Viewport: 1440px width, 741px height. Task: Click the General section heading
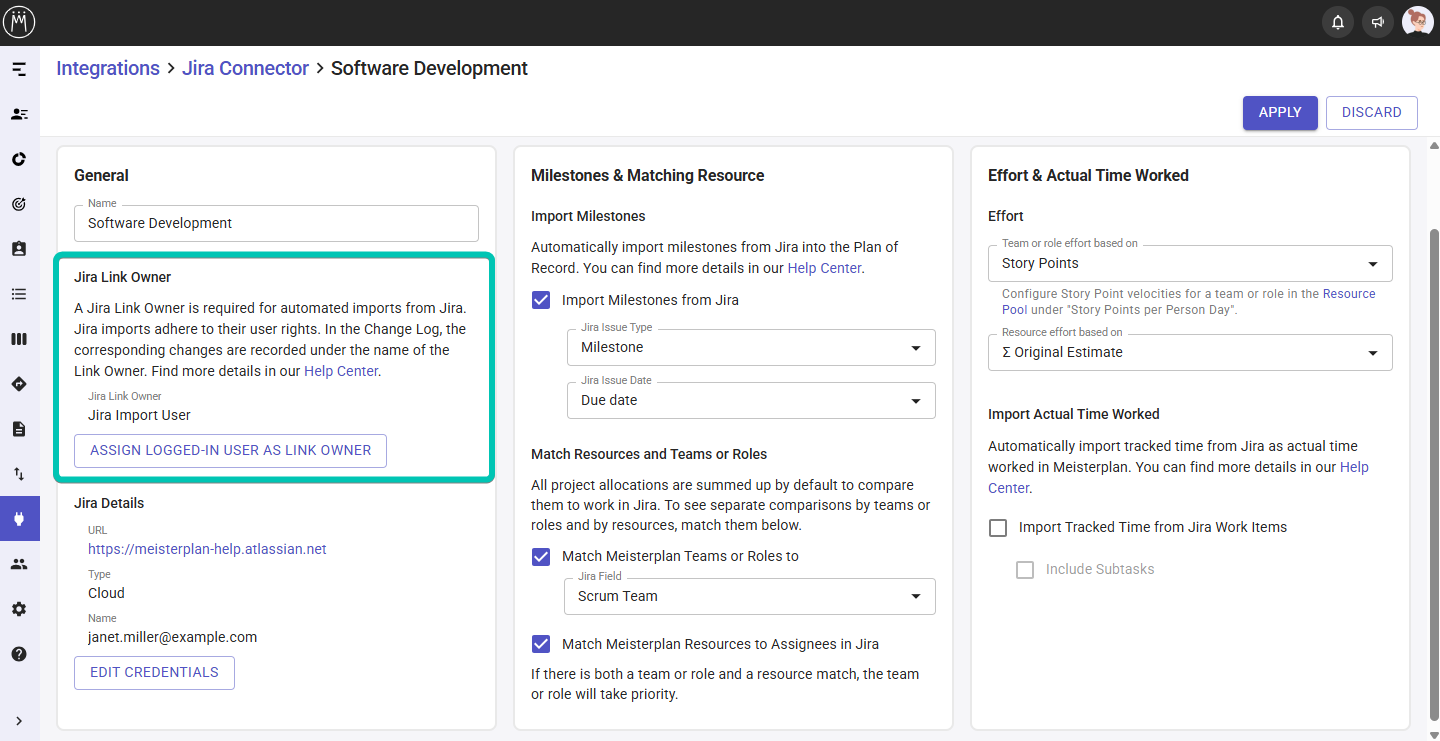tap(101, 175)
